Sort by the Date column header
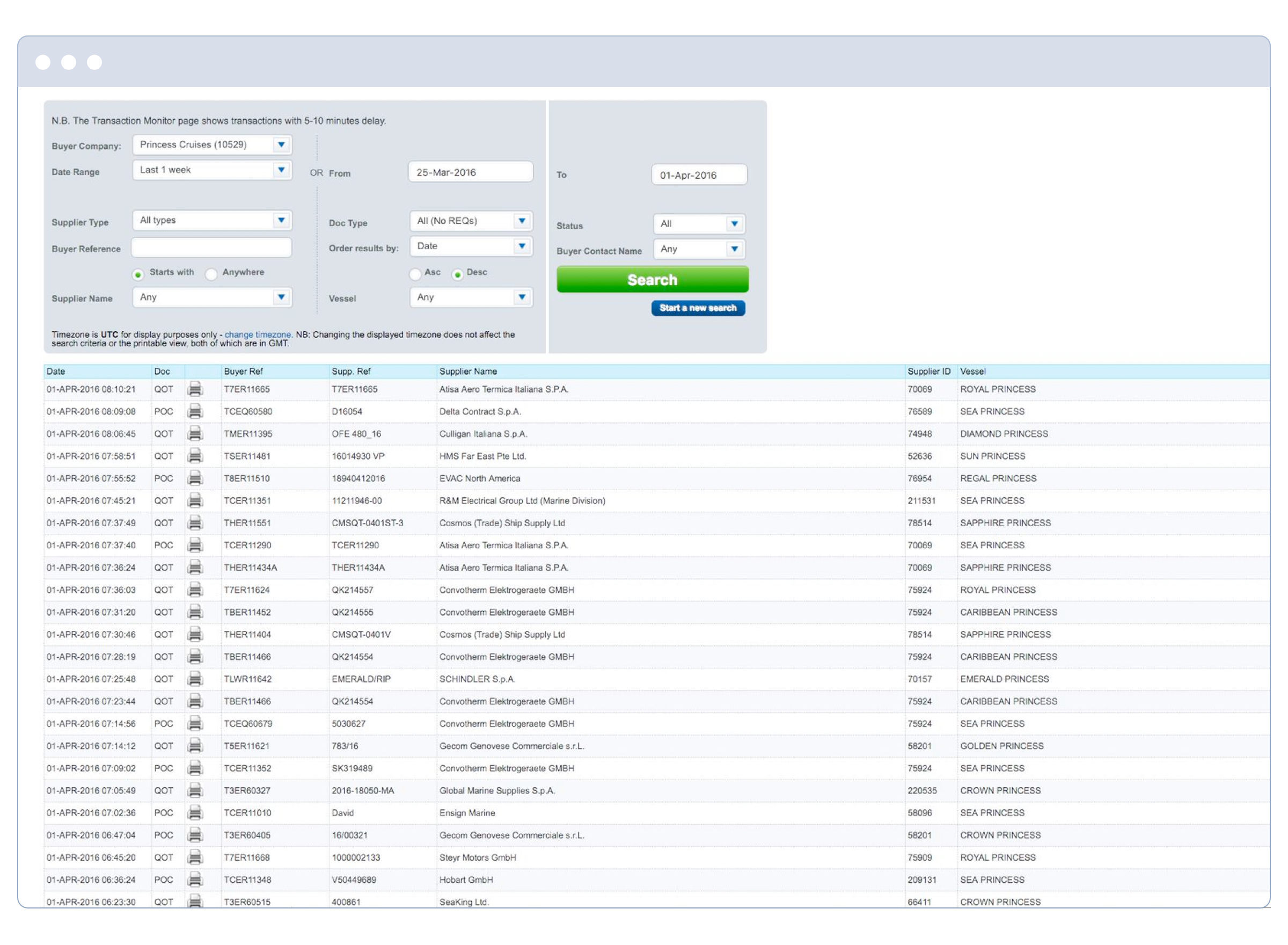The image size is (1288, 945). coord(55,370)
